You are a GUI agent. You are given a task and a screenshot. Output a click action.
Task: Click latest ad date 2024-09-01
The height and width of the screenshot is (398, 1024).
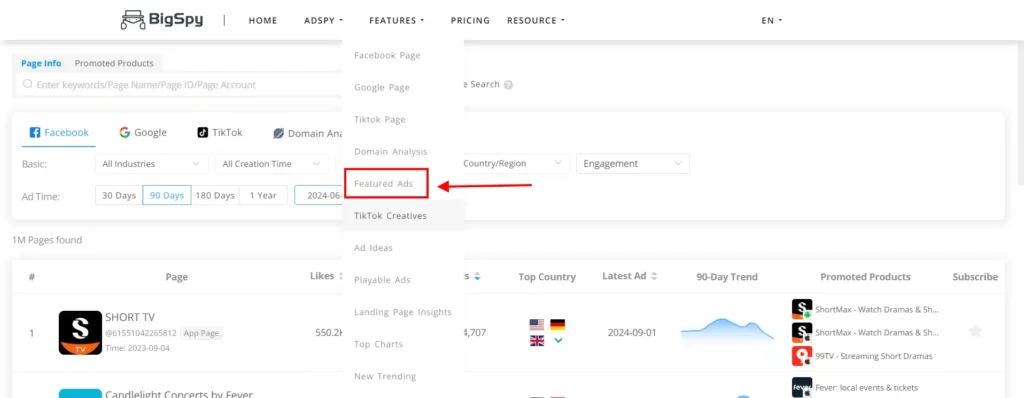[x=632, y=333]
